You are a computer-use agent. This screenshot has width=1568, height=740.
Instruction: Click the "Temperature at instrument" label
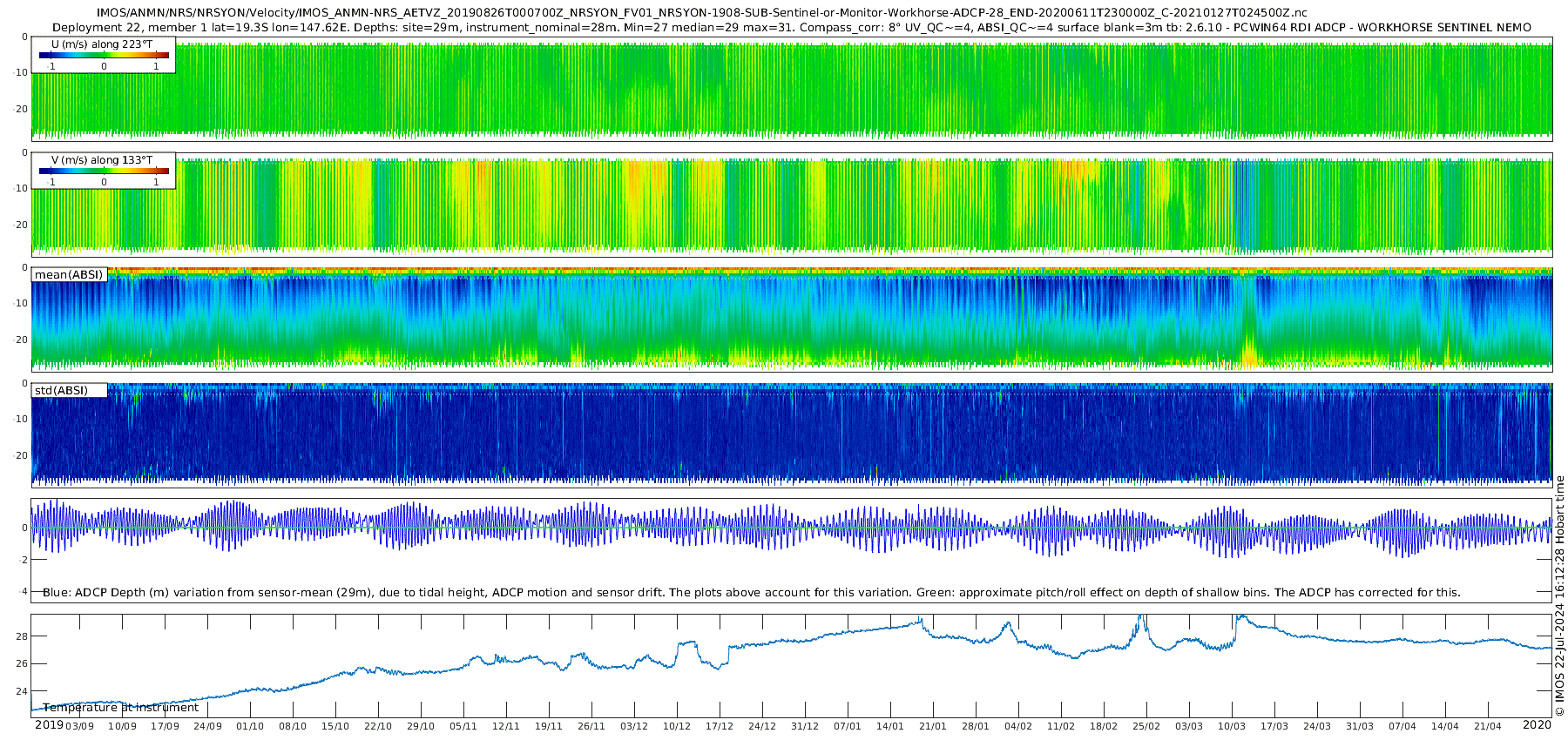coord(121,708)
